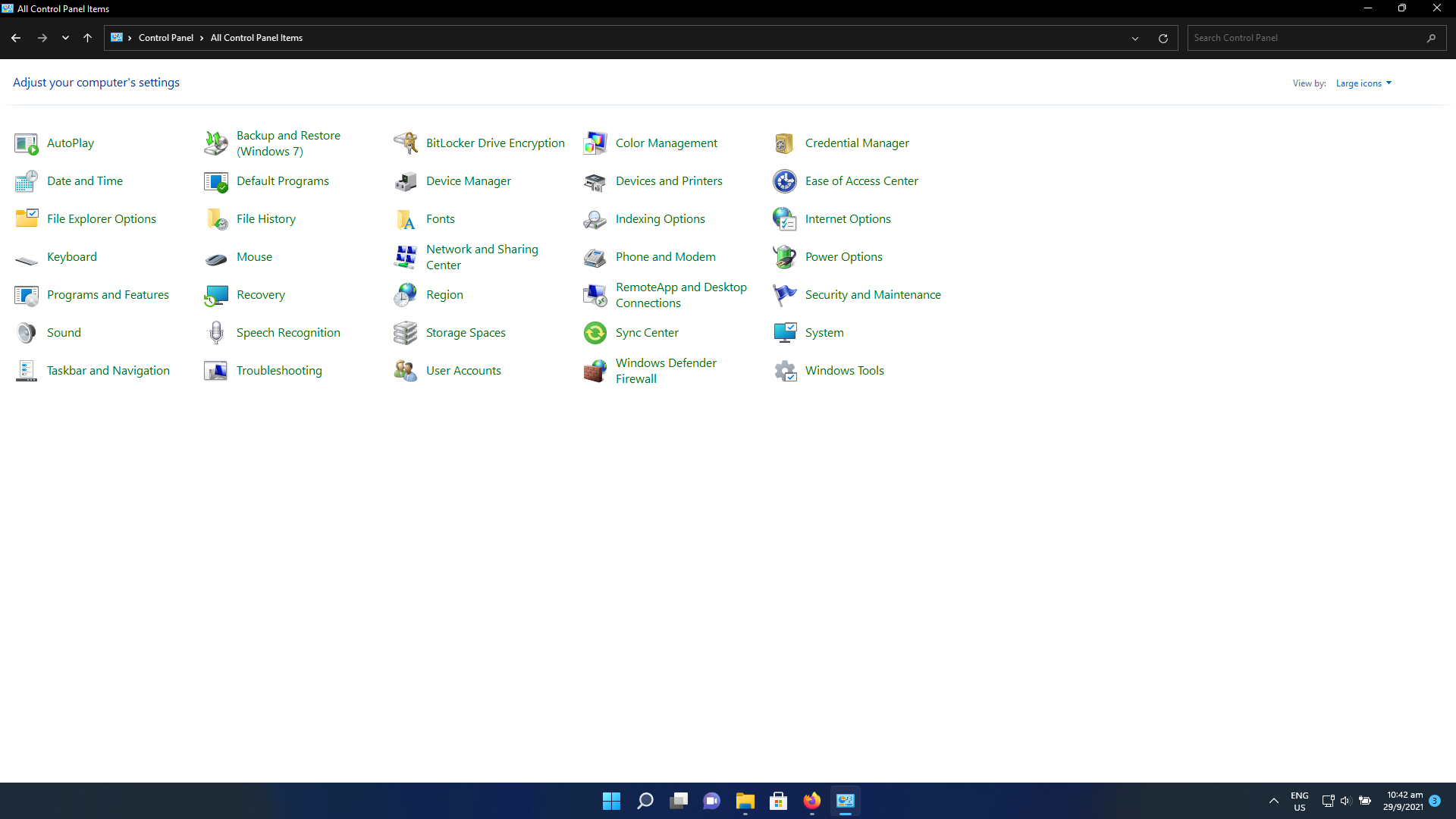
Task: Open the Power Options icon
Action: point(785,257)
